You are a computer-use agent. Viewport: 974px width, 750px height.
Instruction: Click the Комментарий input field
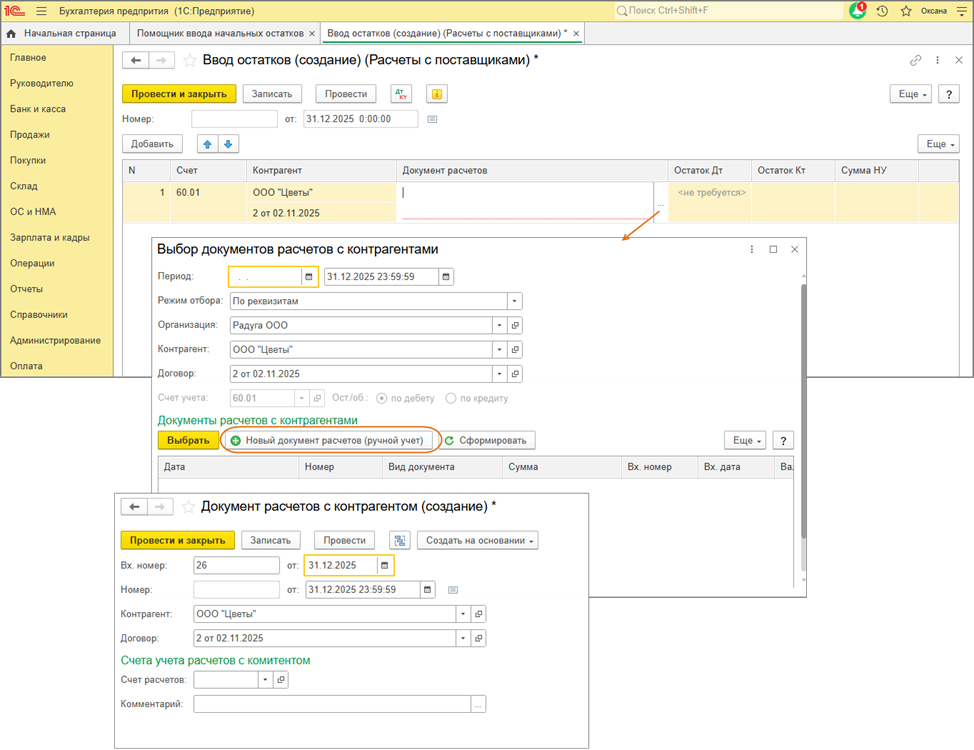[x=333, y=704]
